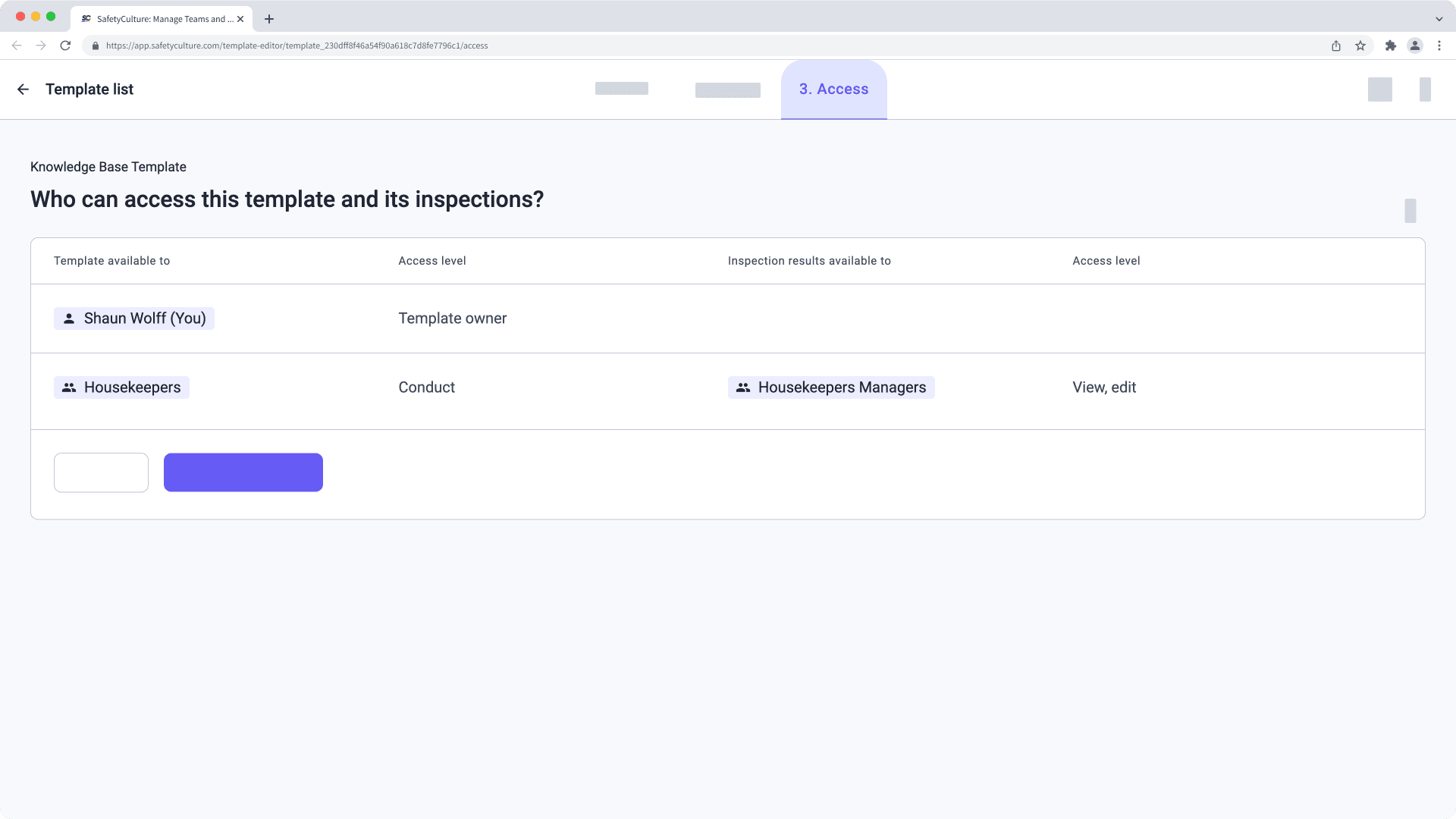The height and width of the screenshot is (819, 1456).
Task: Click the Template list link
Action: 89,89
